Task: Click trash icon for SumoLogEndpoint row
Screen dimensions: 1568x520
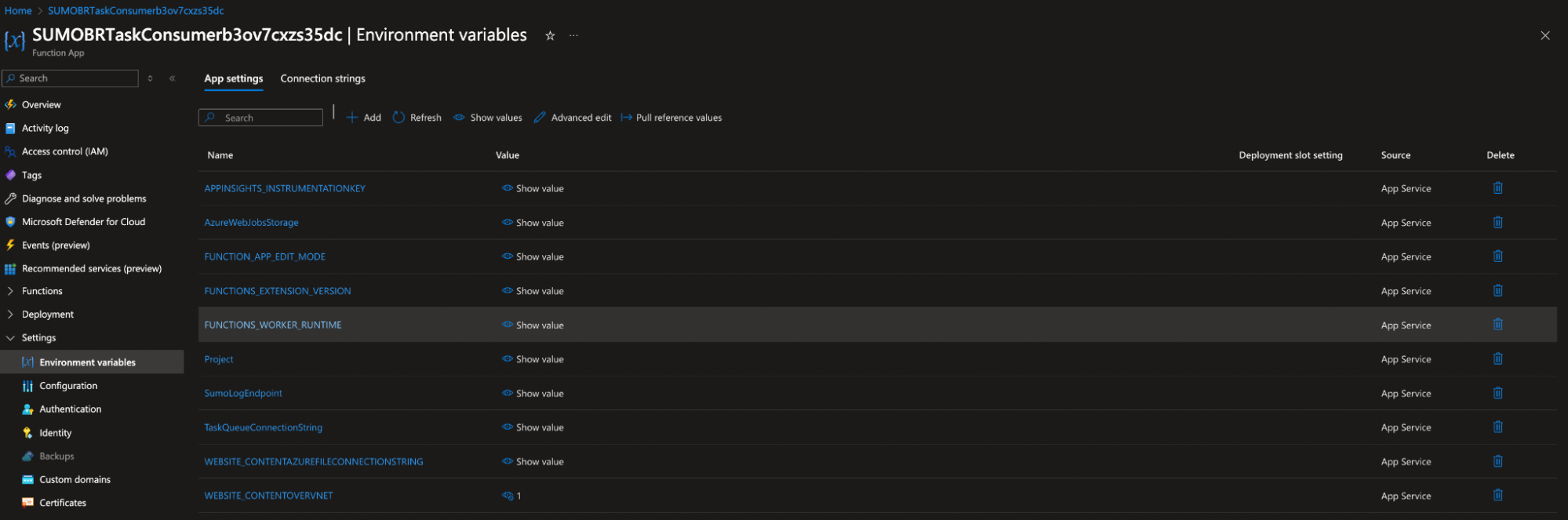Action: tap(1497, 393)
